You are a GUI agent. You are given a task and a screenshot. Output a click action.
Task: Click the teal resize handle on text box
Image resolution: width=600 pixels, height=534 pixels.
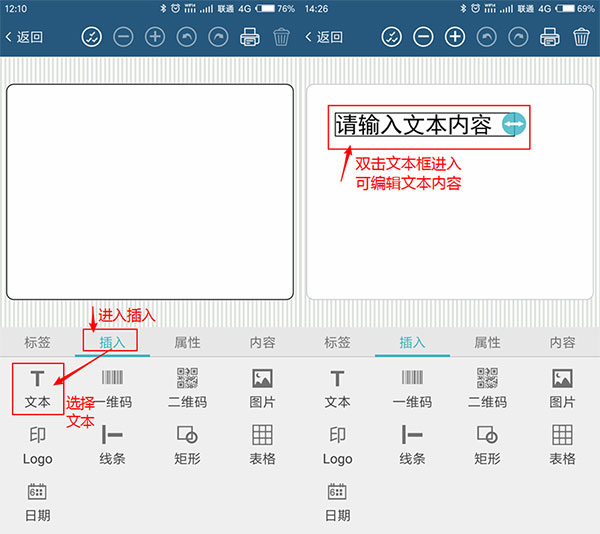pyautogui.click(x=513, y=124)
